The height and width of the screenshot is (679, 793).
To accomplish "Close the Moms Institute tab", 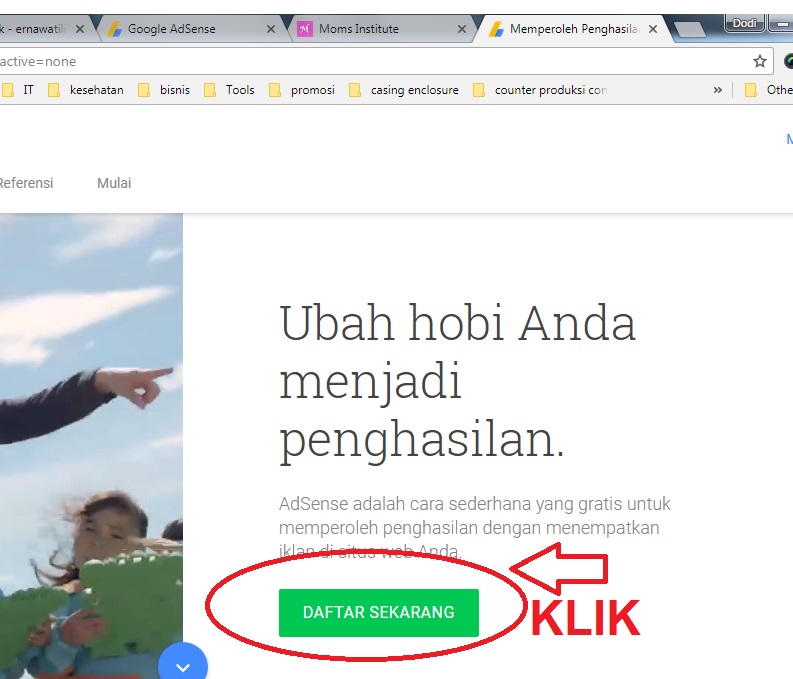I will pyautogui.click(x=462, y=29).
